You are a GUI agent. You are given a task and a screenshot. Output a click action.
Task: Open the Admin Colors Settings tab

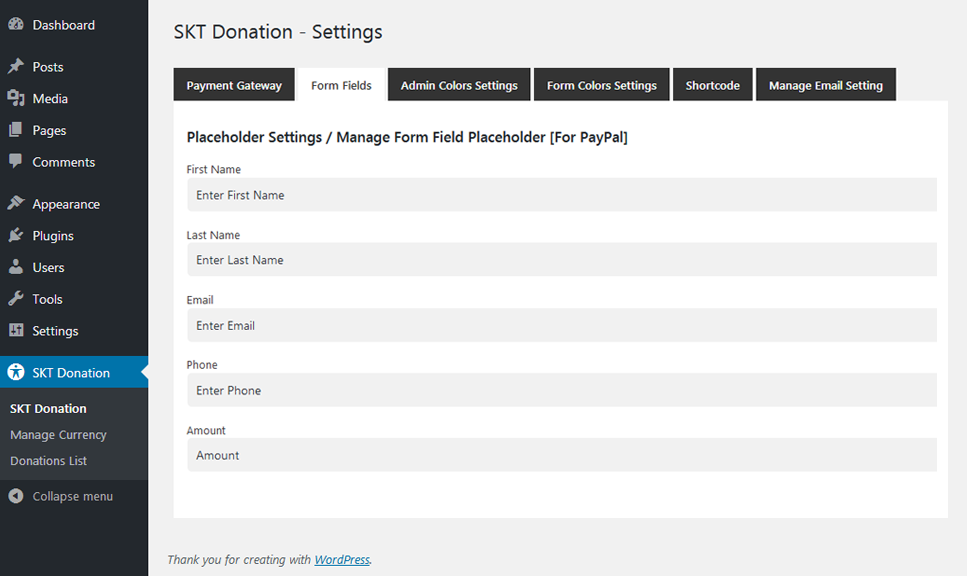459,85
